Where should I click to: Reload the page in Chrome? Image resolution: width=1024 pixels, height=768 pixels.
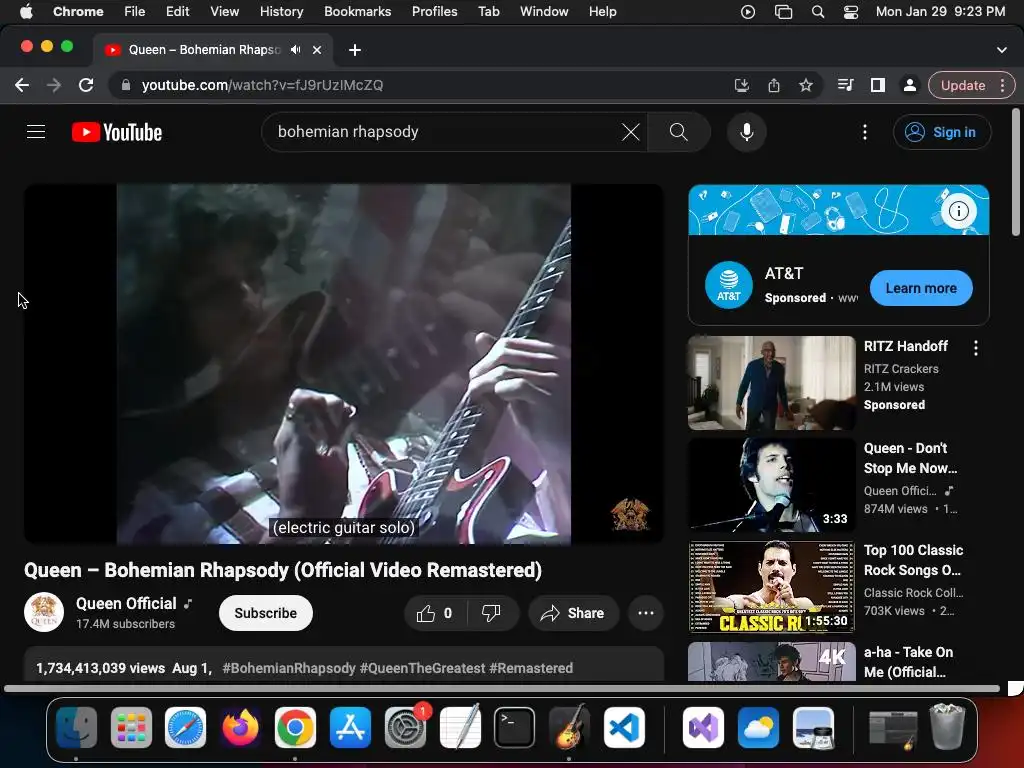[86, 85]
